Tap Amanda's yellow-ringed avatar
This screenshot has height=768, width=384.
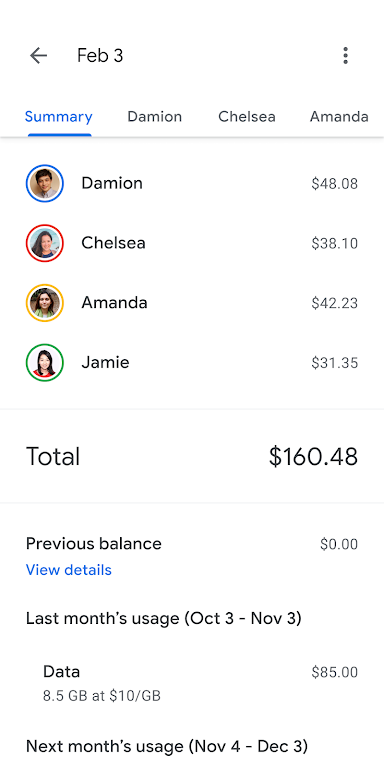click(45, 303)
